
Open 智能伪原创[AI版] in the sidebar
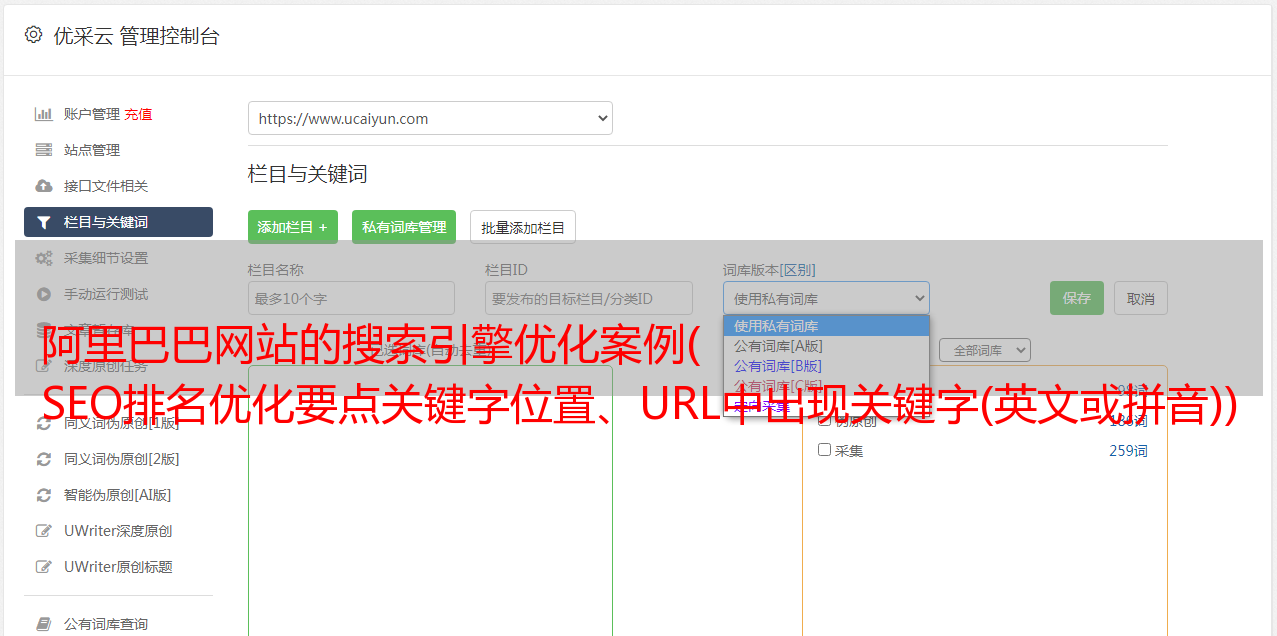tap(118, 495)
